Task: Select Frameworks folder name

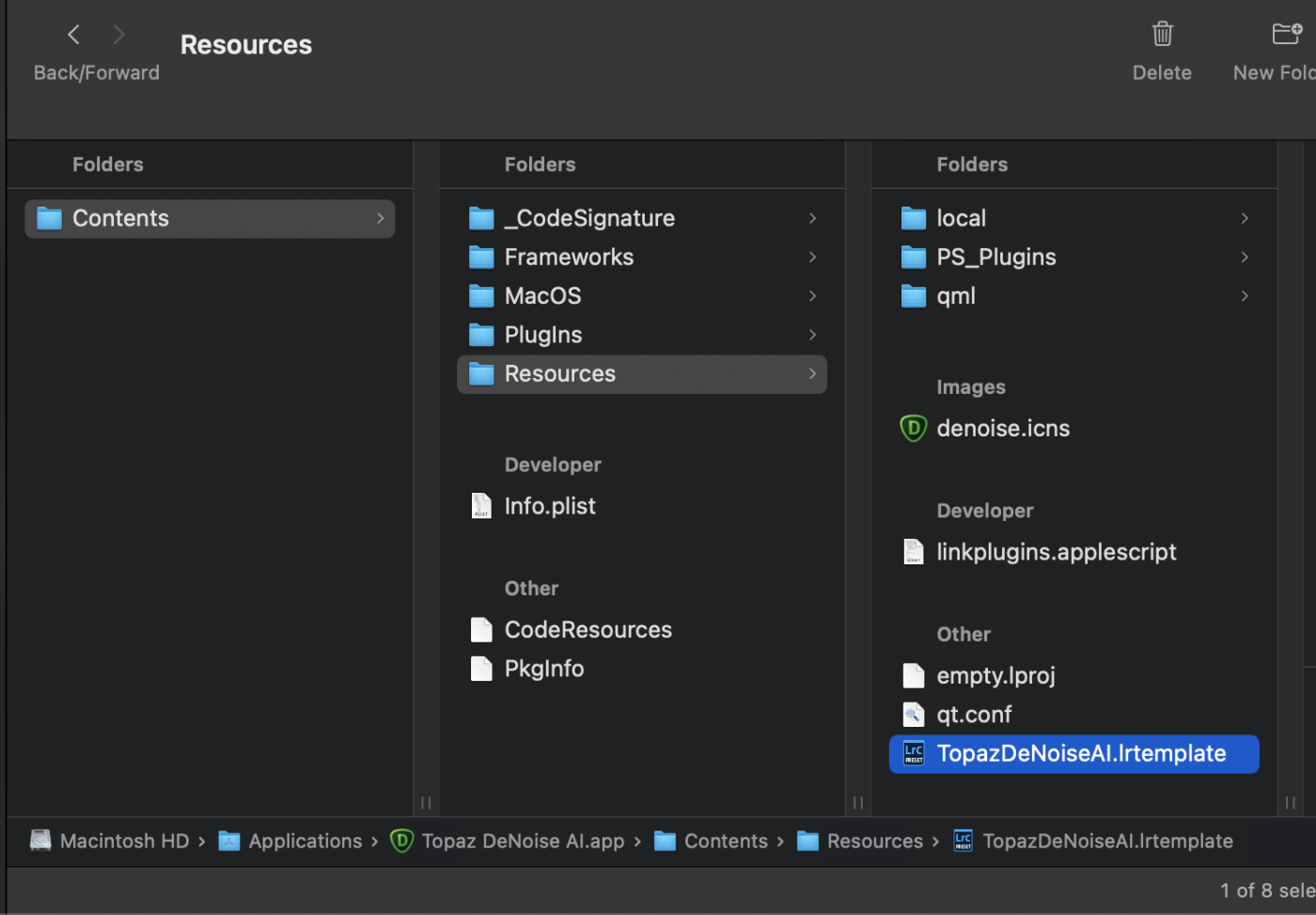Action: 569,257
